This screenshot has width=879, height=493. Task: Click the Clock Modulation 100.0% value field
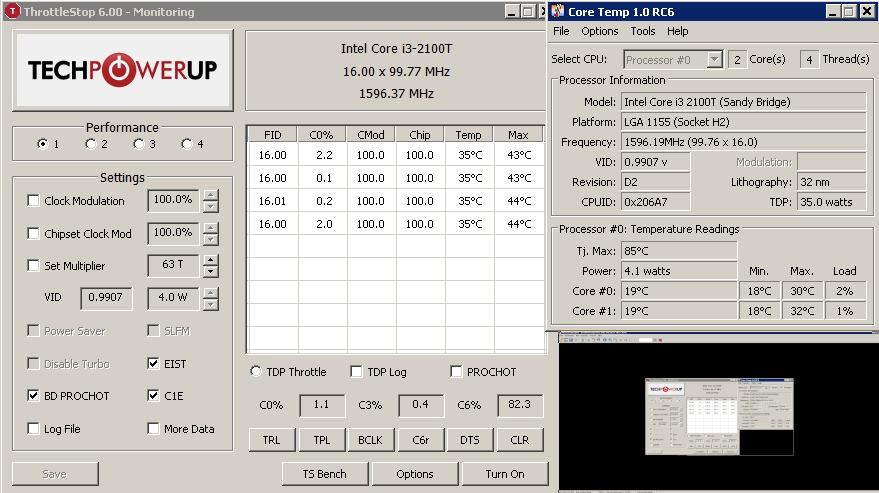(x=173, y=200)
